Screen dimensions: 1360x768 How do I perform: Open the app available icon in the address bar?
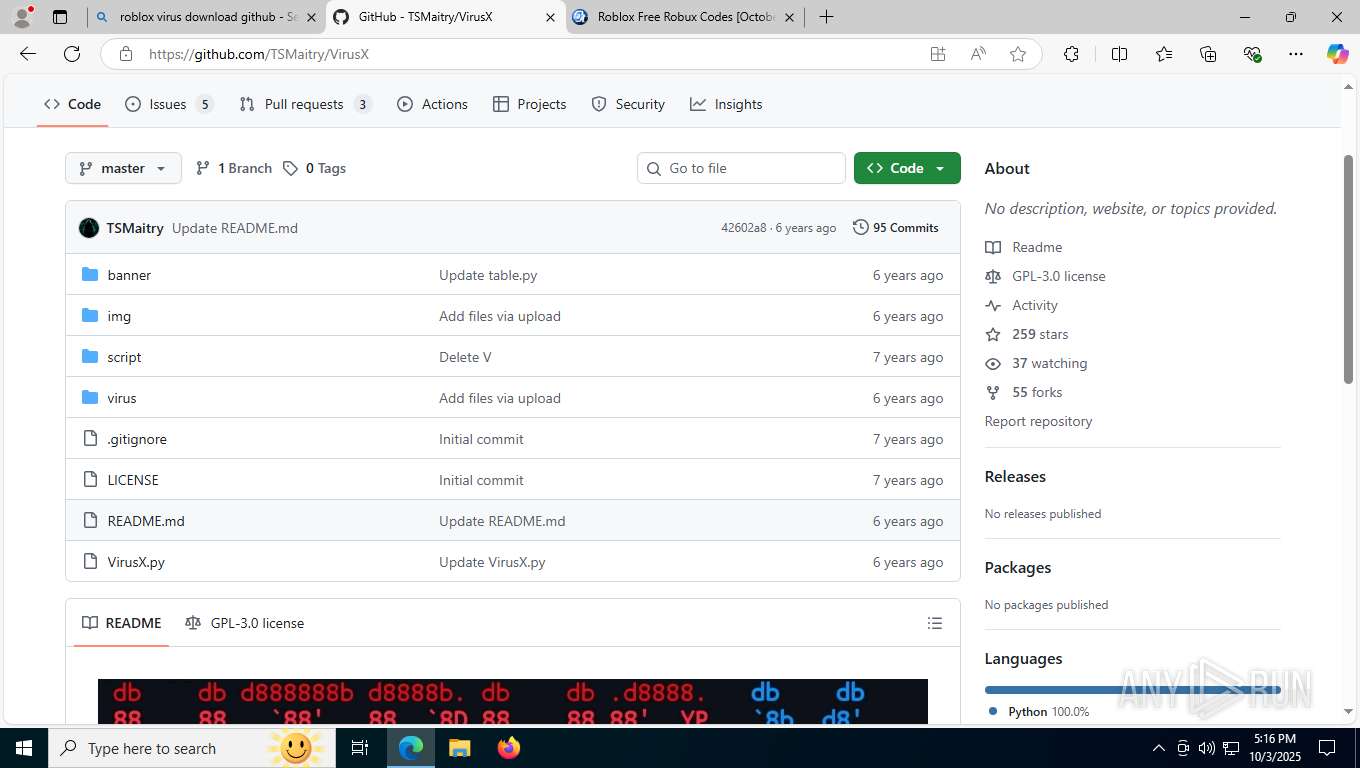click(938, 54)
